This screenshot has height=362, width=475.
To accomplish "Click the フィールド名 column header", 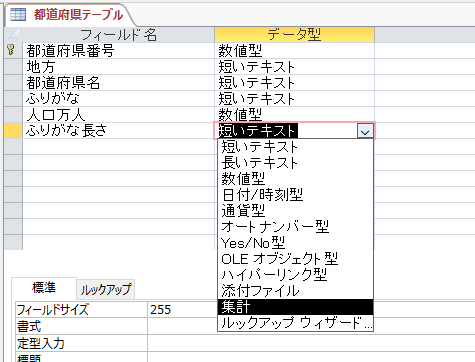I will coord(118,34).
